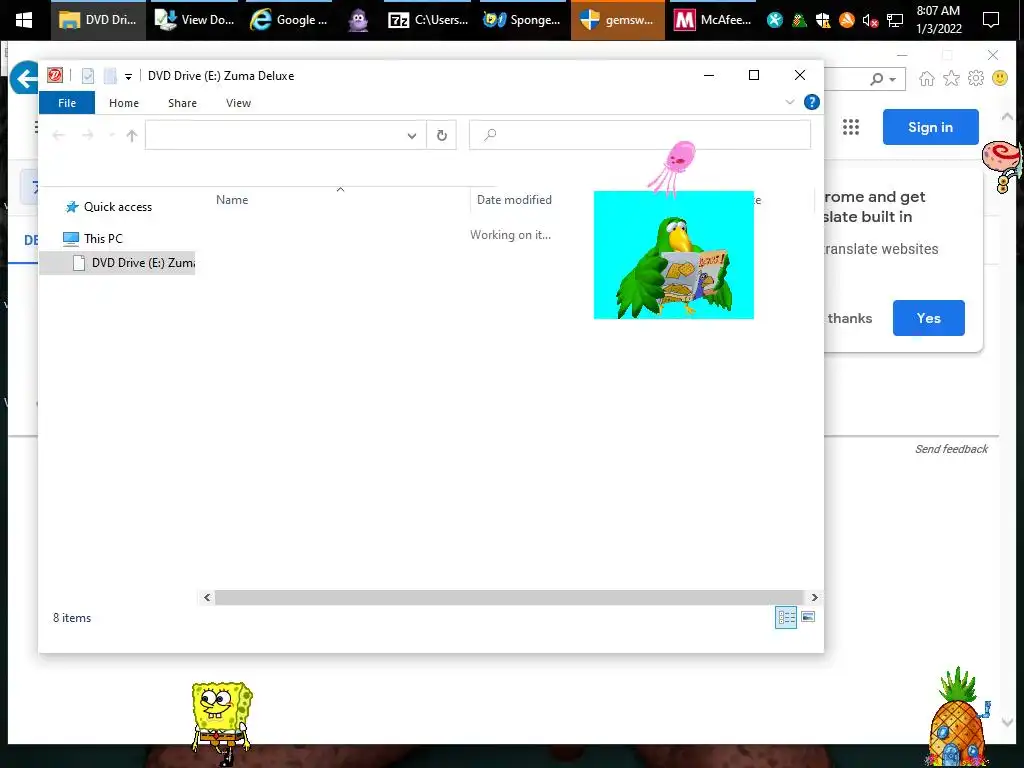Select DVD Drive (E:) Zuma tree item
The height and width of the screenshot is (768, 1024).
(x=118, y=263)
